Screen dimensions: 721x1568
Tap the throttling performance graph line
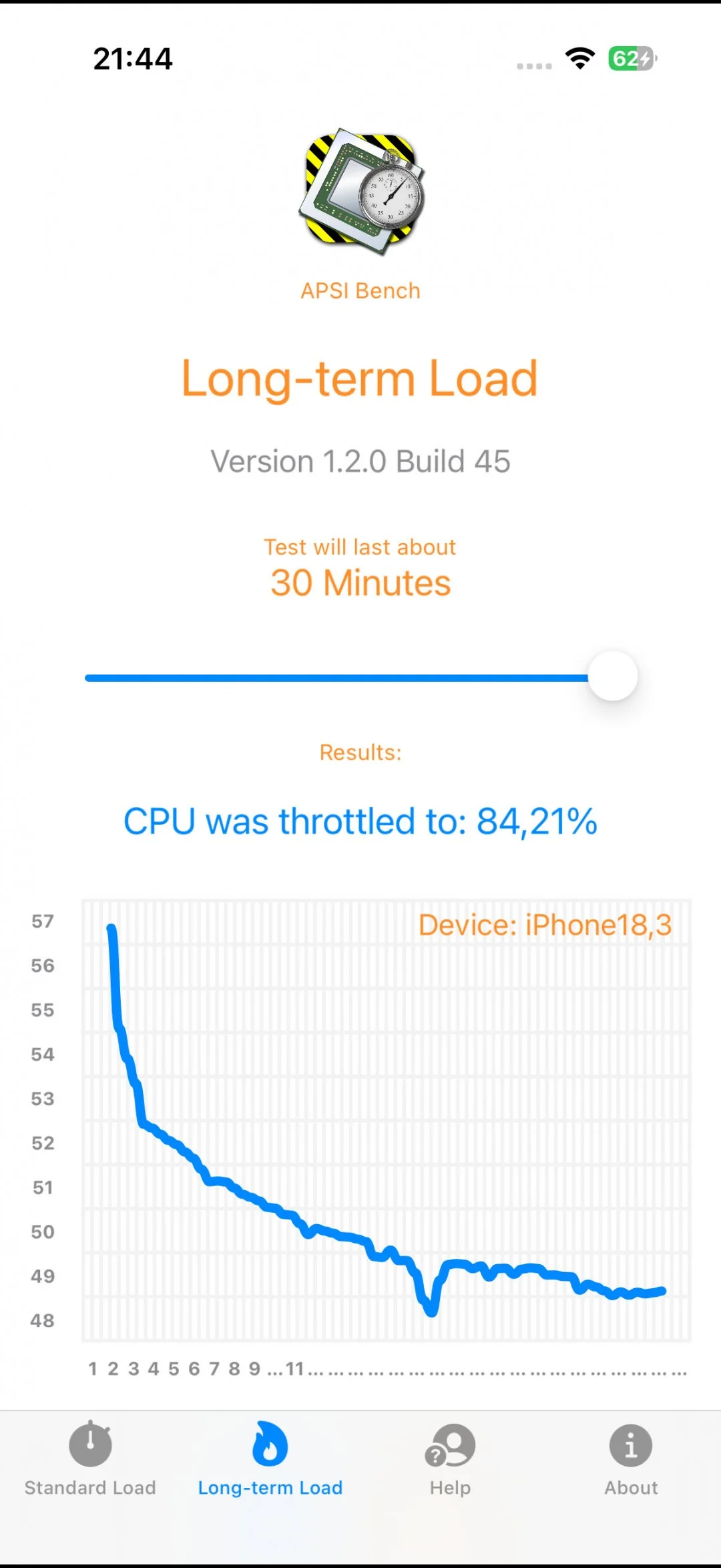267,1207
